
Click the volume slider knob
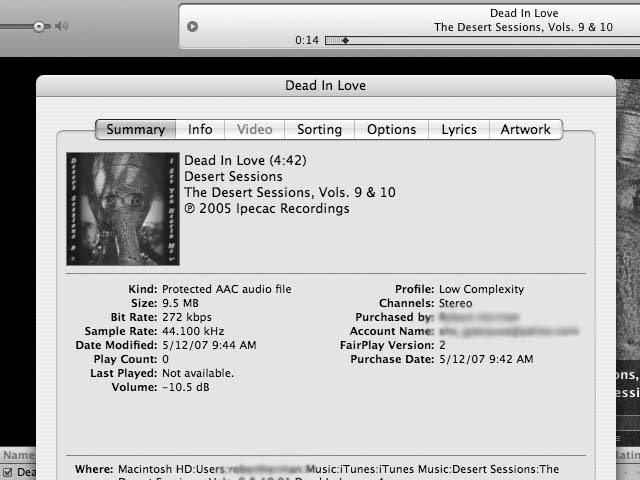39,27
